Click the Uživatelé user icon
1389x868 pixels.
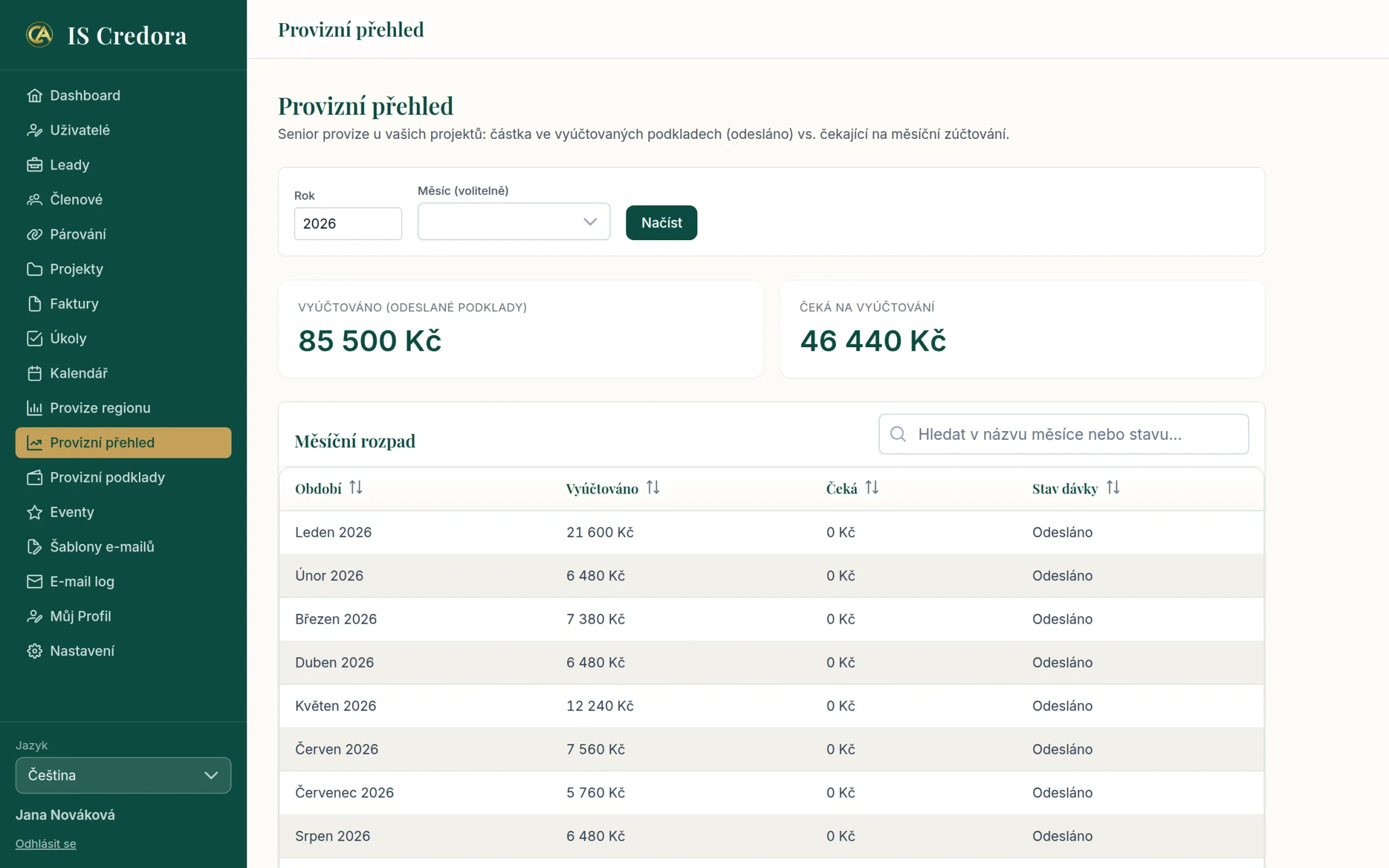tap(35, 130)
